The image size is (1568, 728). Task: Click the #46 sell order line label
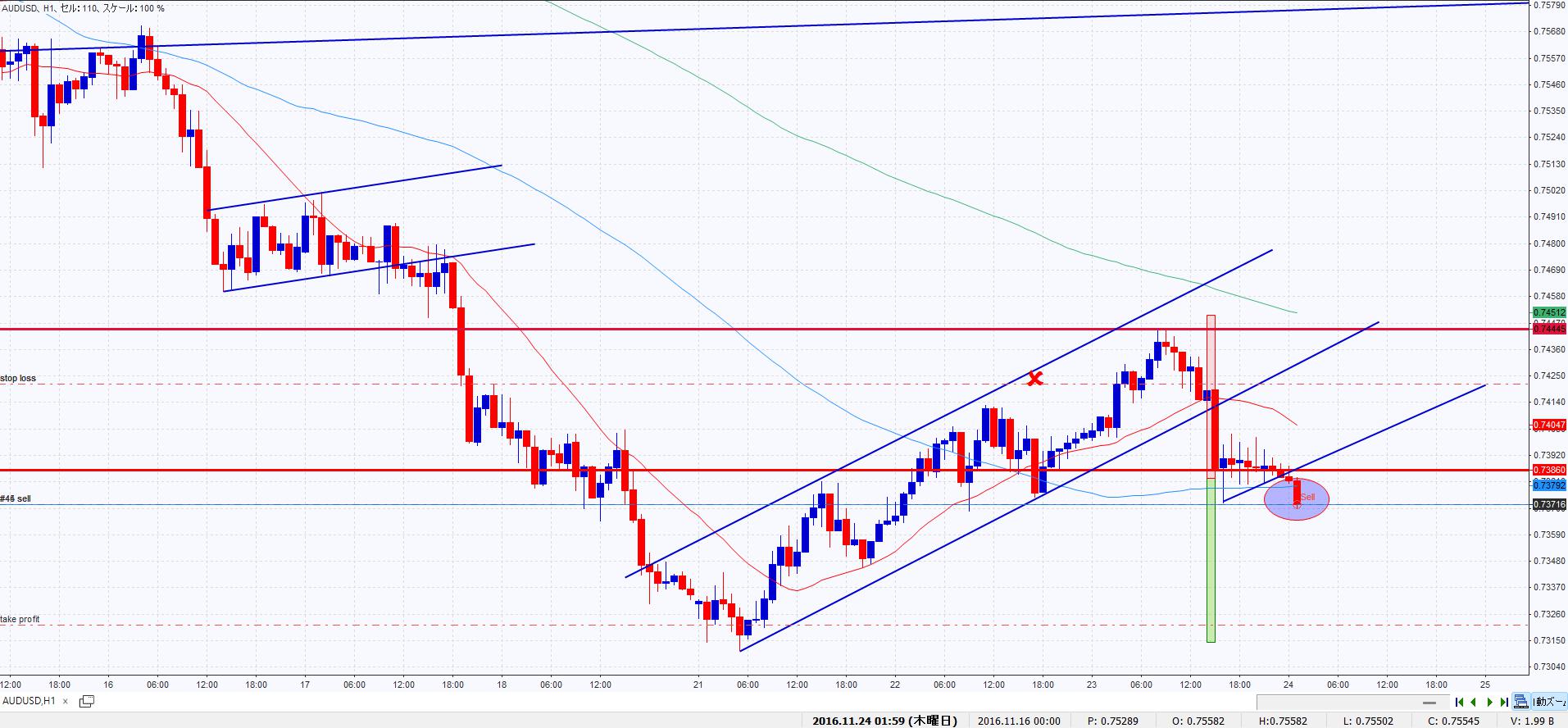pos(16,498)
